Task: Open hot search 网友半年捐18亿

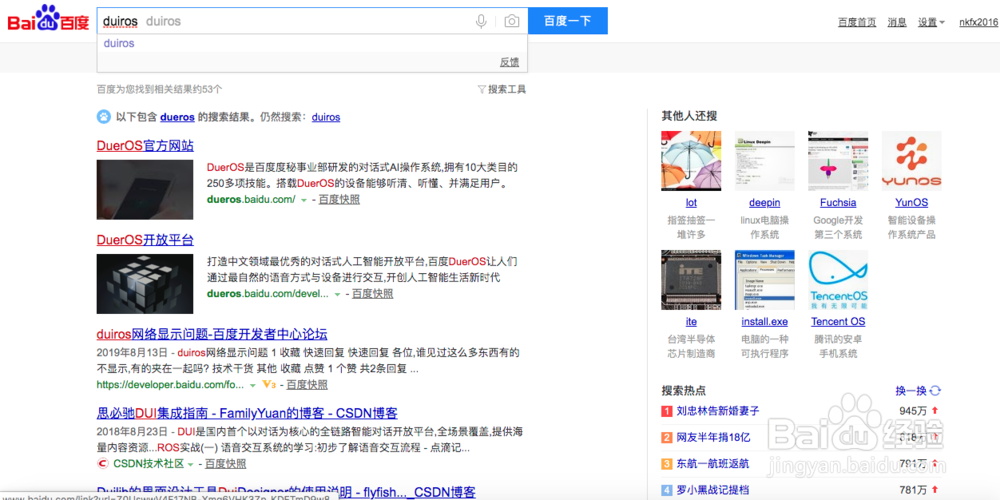Action: point(714,438)
